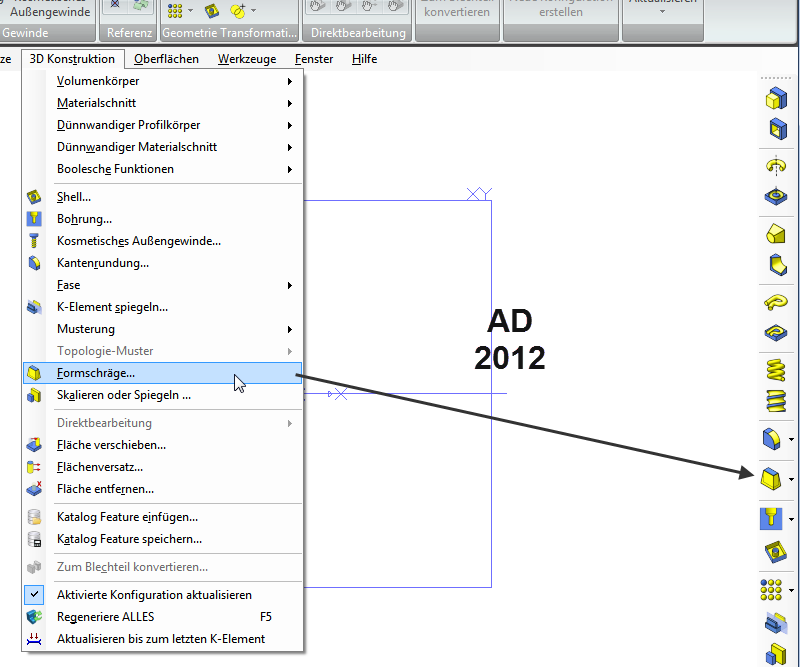This screenshot has height=667, width=800.
Task: Choose Skalieren oder Spiegeln ... menu entry
Action: (x=163, y=395)
